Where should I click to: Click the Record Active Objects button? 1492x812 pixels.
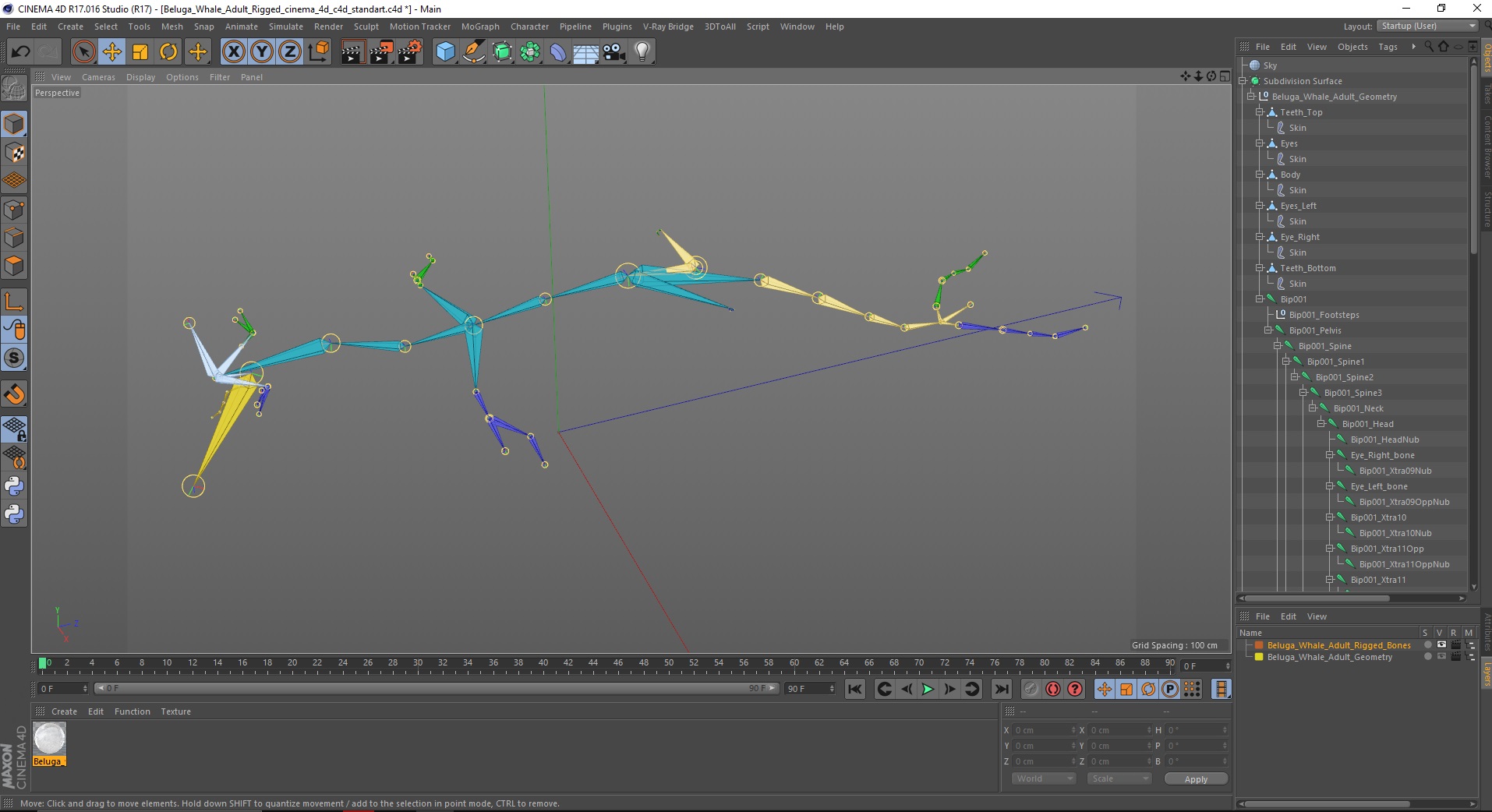(x=1031, y=689)
